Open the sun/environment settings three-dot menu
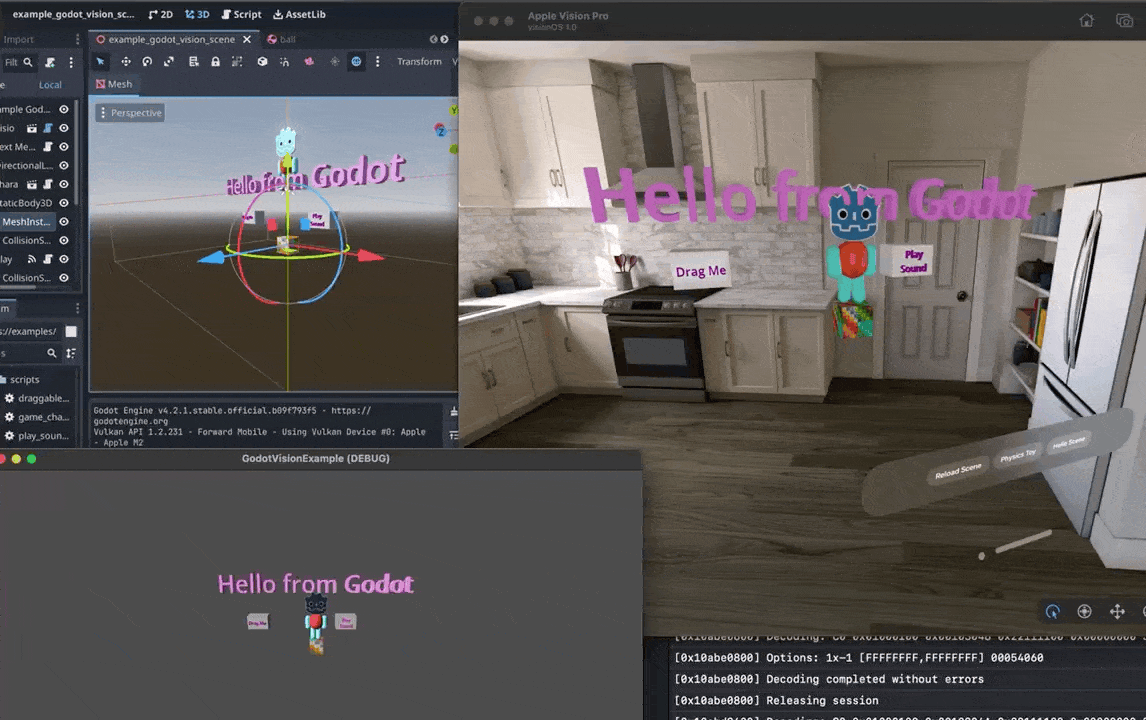 click(x=377, y=61)
